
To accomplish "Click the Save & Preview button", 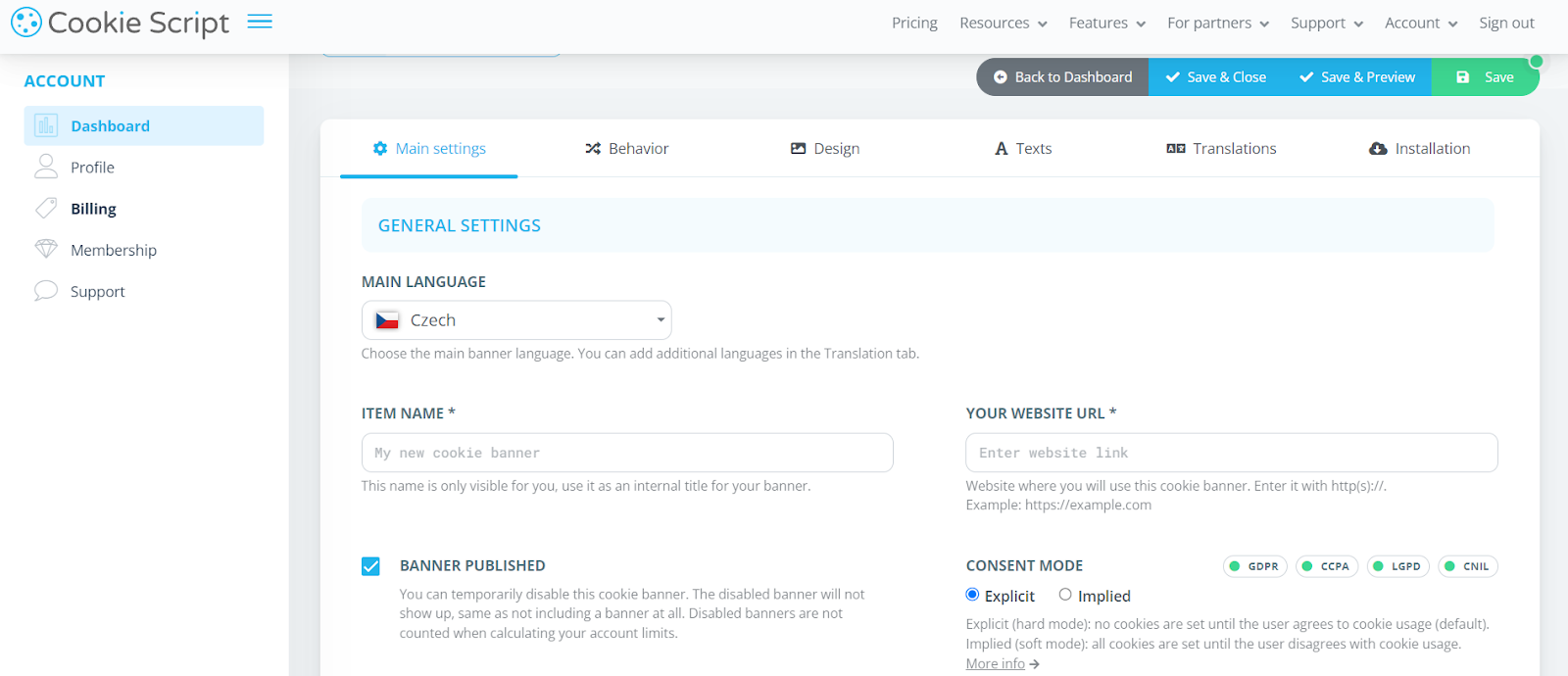I will pos(1357,77).
